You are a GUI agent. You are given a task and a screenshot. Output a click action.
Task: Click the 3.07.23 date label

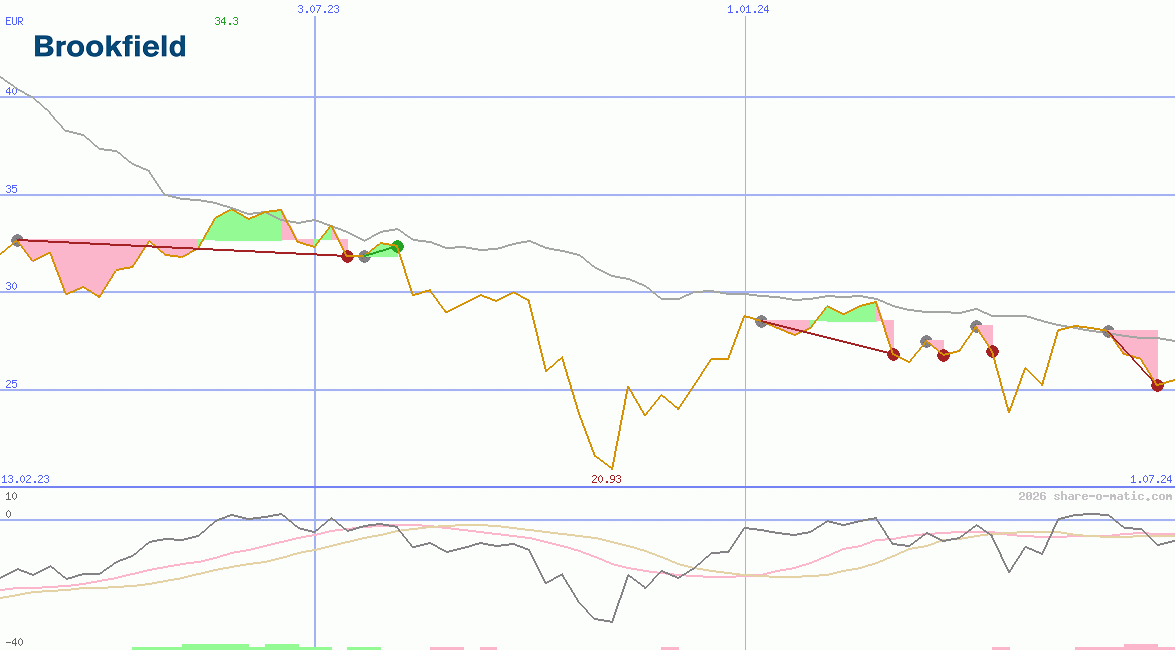coord(319,9)
